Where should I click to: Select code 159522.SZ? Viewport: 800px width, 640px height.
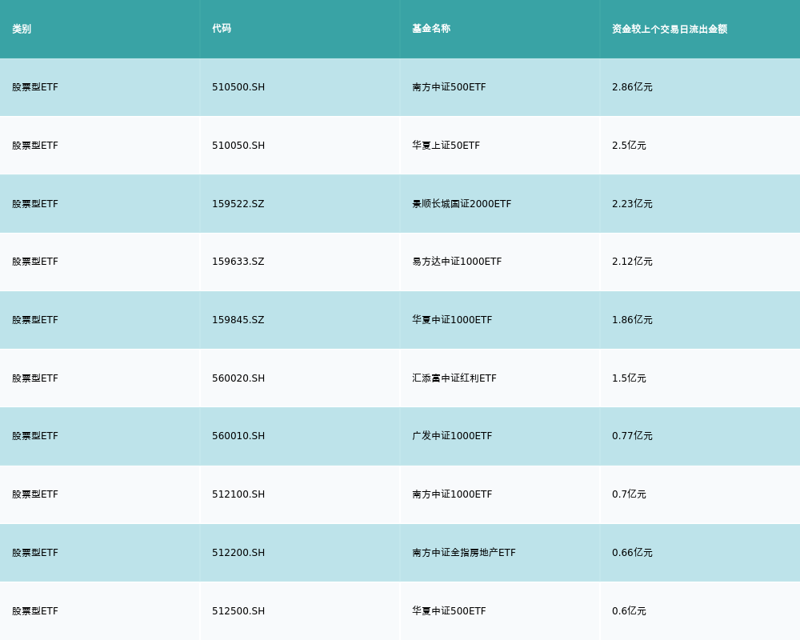coord(238,204)
